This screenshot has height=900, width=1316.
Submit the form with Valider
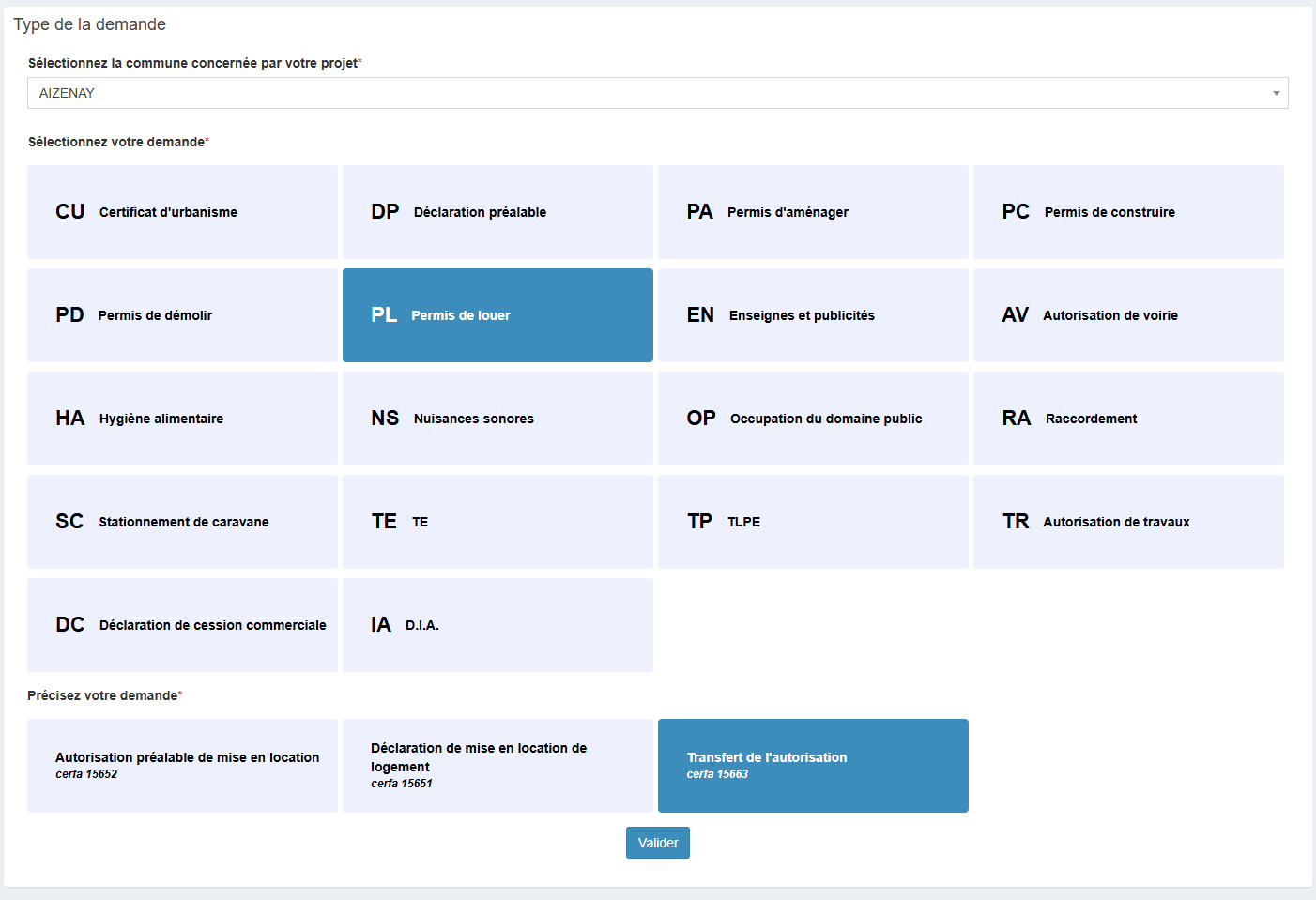658,843
